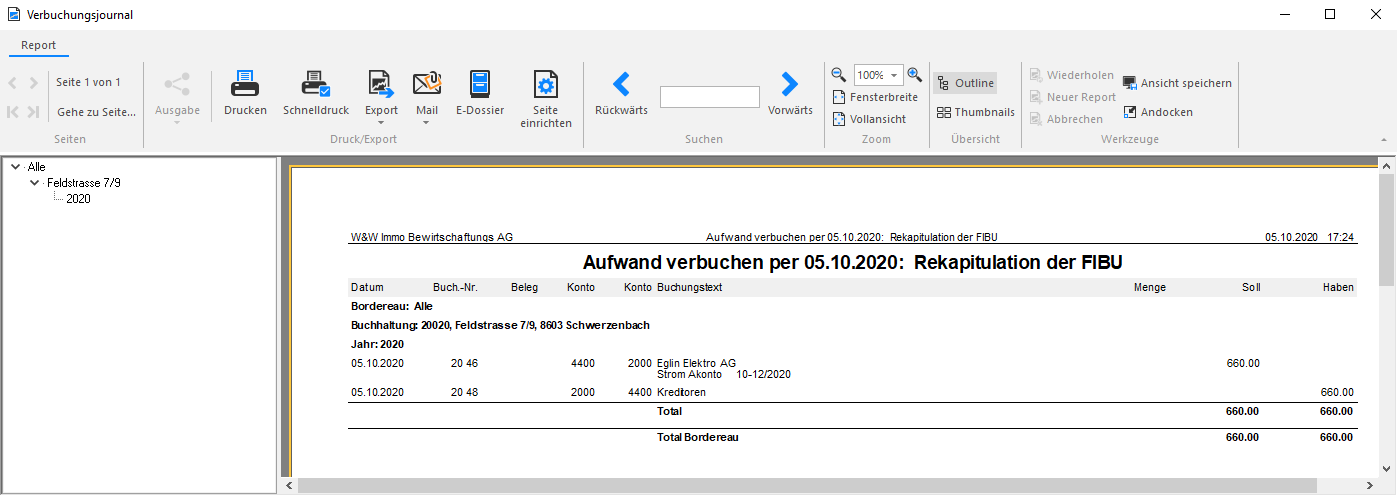The image size is (1397, 497).
Task: Click the Mail envelope icon
Action: click(427, 84)
